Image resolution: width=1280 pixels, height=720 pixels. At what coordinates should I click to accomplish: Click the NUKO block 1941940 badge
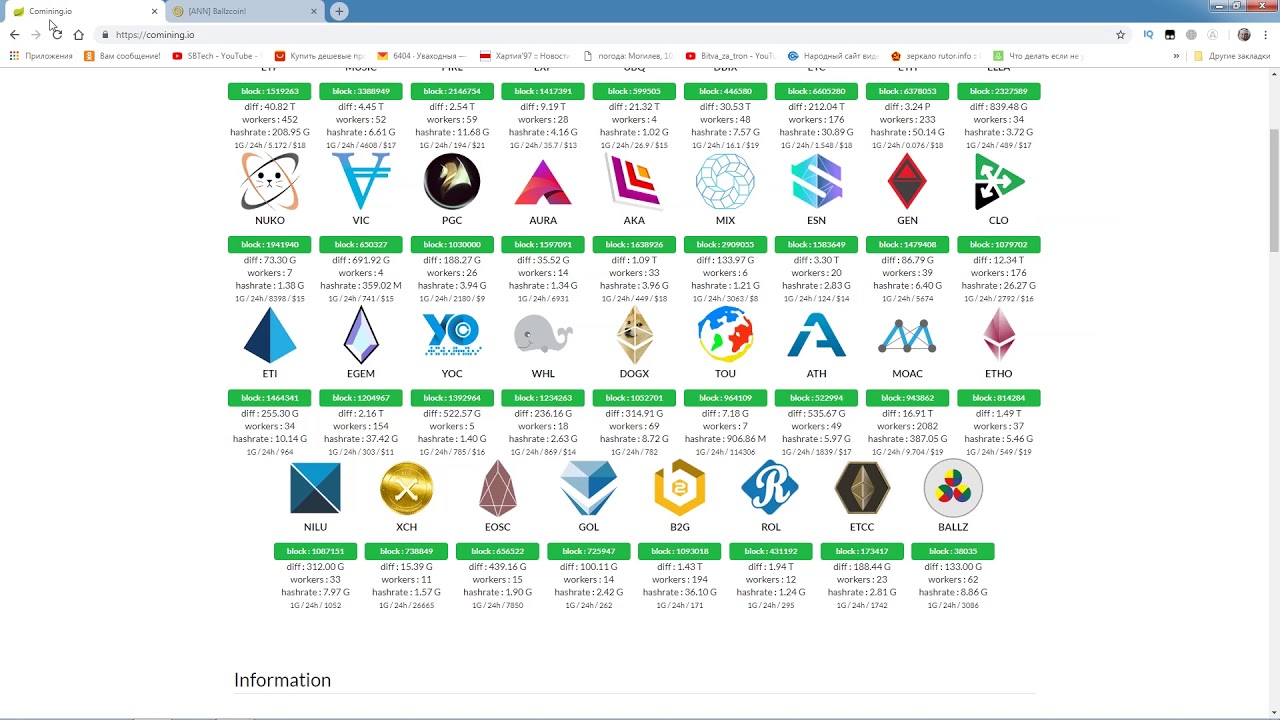(270, 245)
